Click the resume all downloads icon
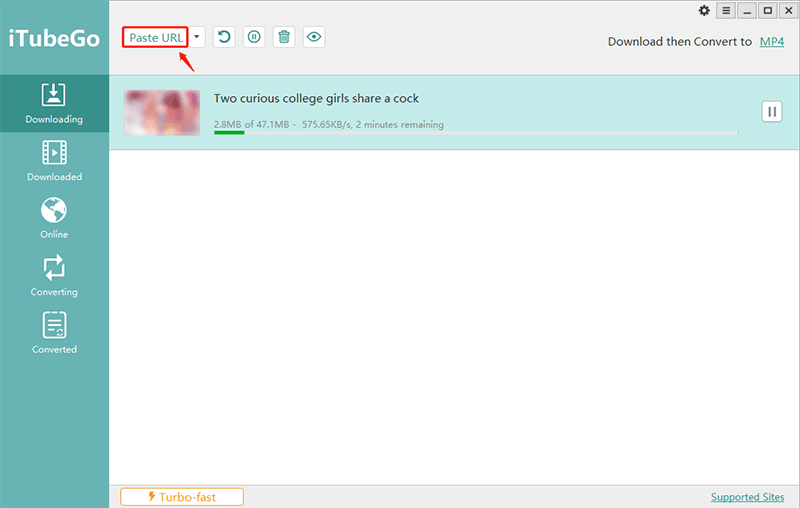The height and width of the screenshot is (508, 800). [224, 37]
